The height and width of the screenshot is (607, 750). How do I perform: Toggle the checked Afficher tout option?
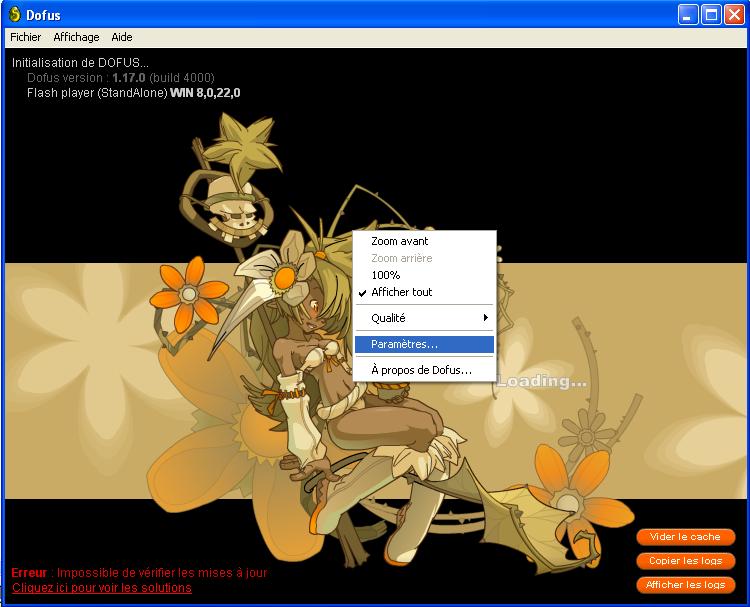pos(424,292)
